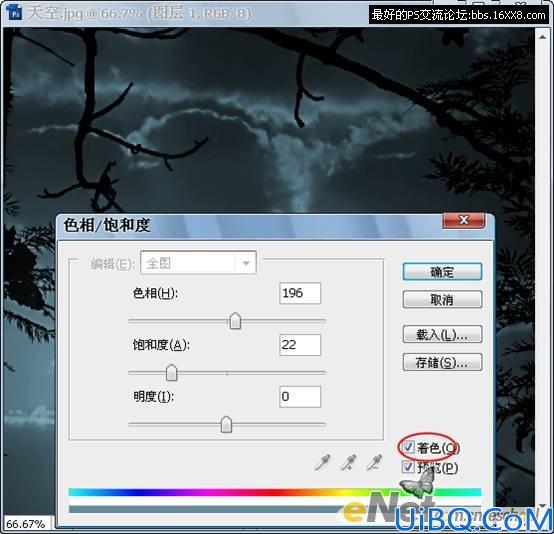This screenshot has height=534, width=554.
Task: Click the Photoshop document icon in title bar
Action: pos(14,13)
